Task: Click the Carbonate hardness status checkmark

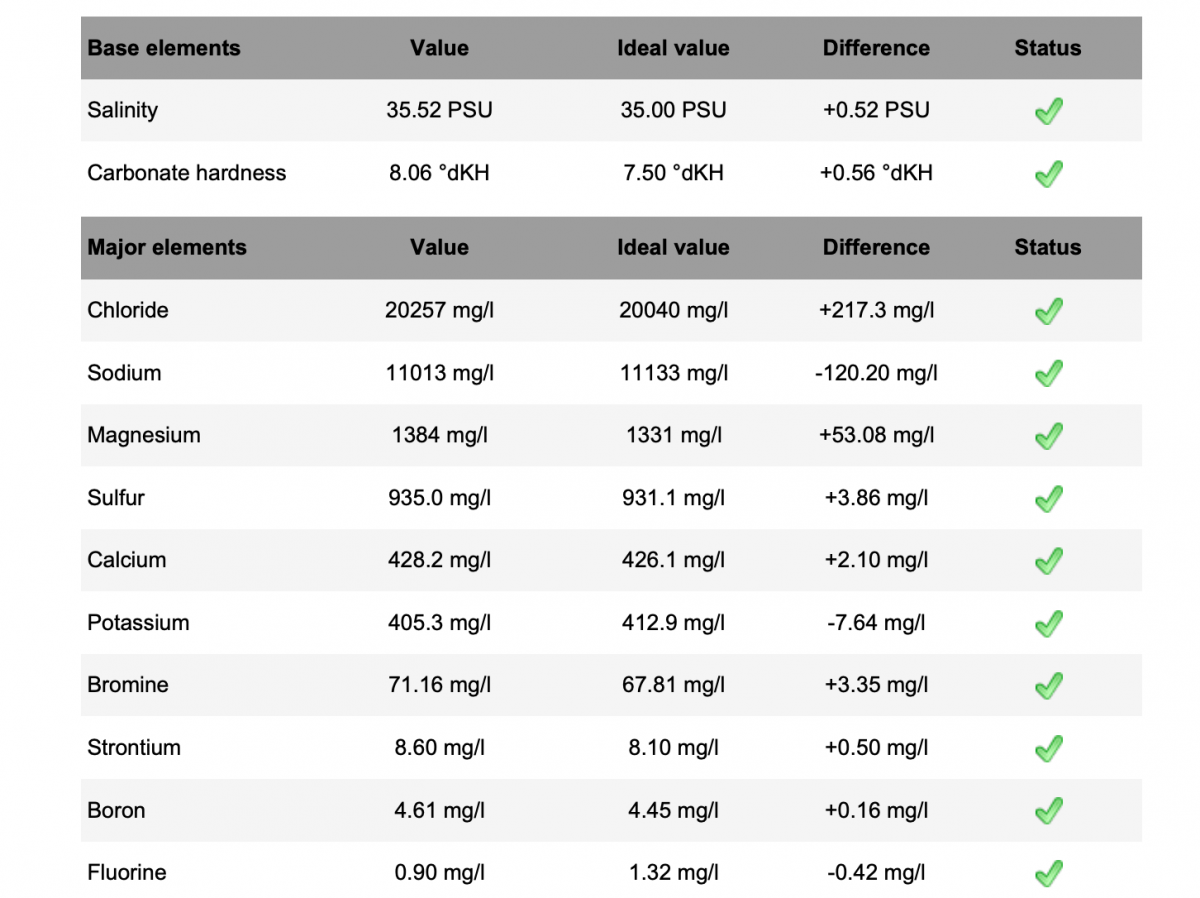Action: (x=1048, y=174)
